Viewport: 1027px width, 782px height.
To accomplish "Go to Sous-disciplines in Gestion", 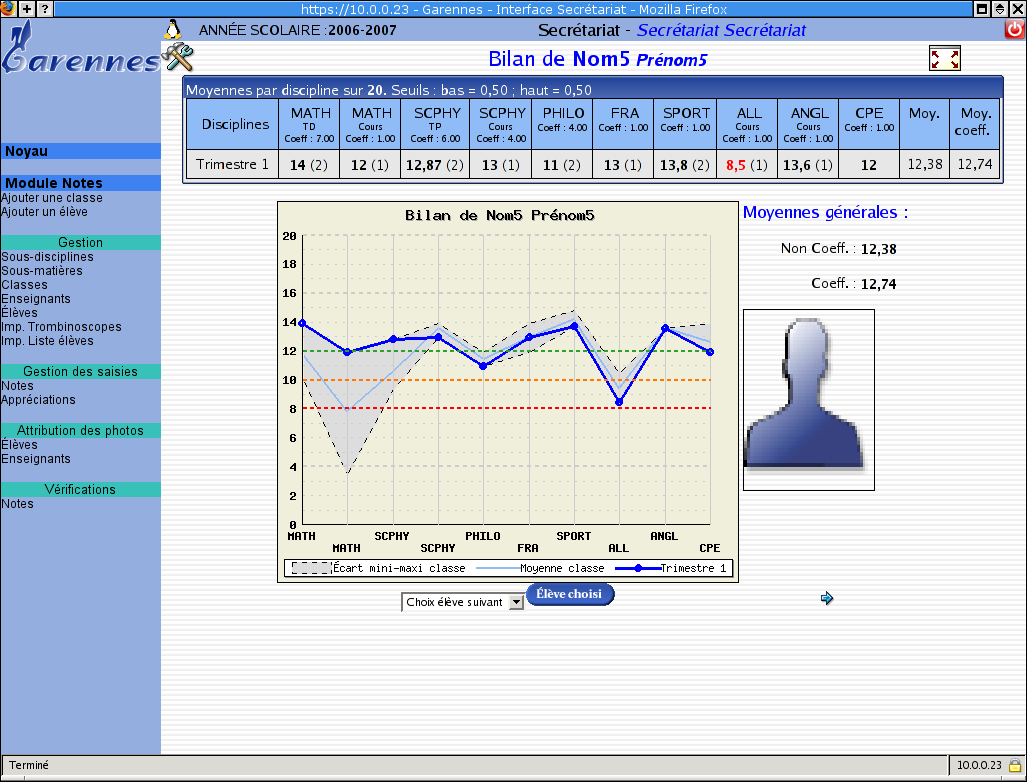I will [x=47, y=257].
